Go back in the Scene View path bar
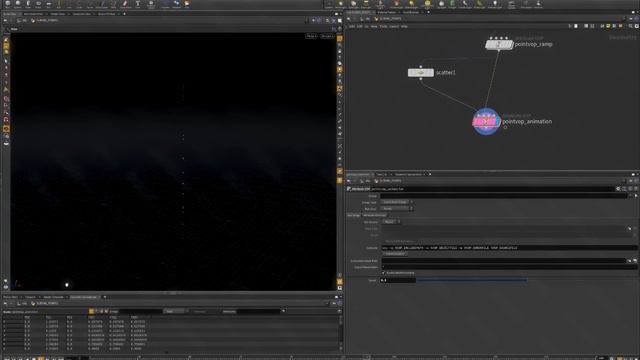 [x=5, y=20]
